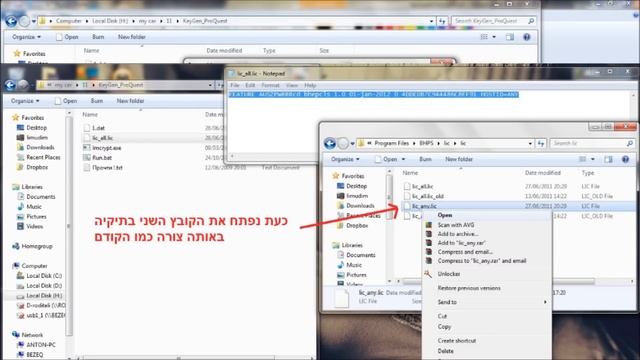Open Desktop favorite in lic window sidebar
The width and height of the screenshot is (640, 360).
[356, 186]
